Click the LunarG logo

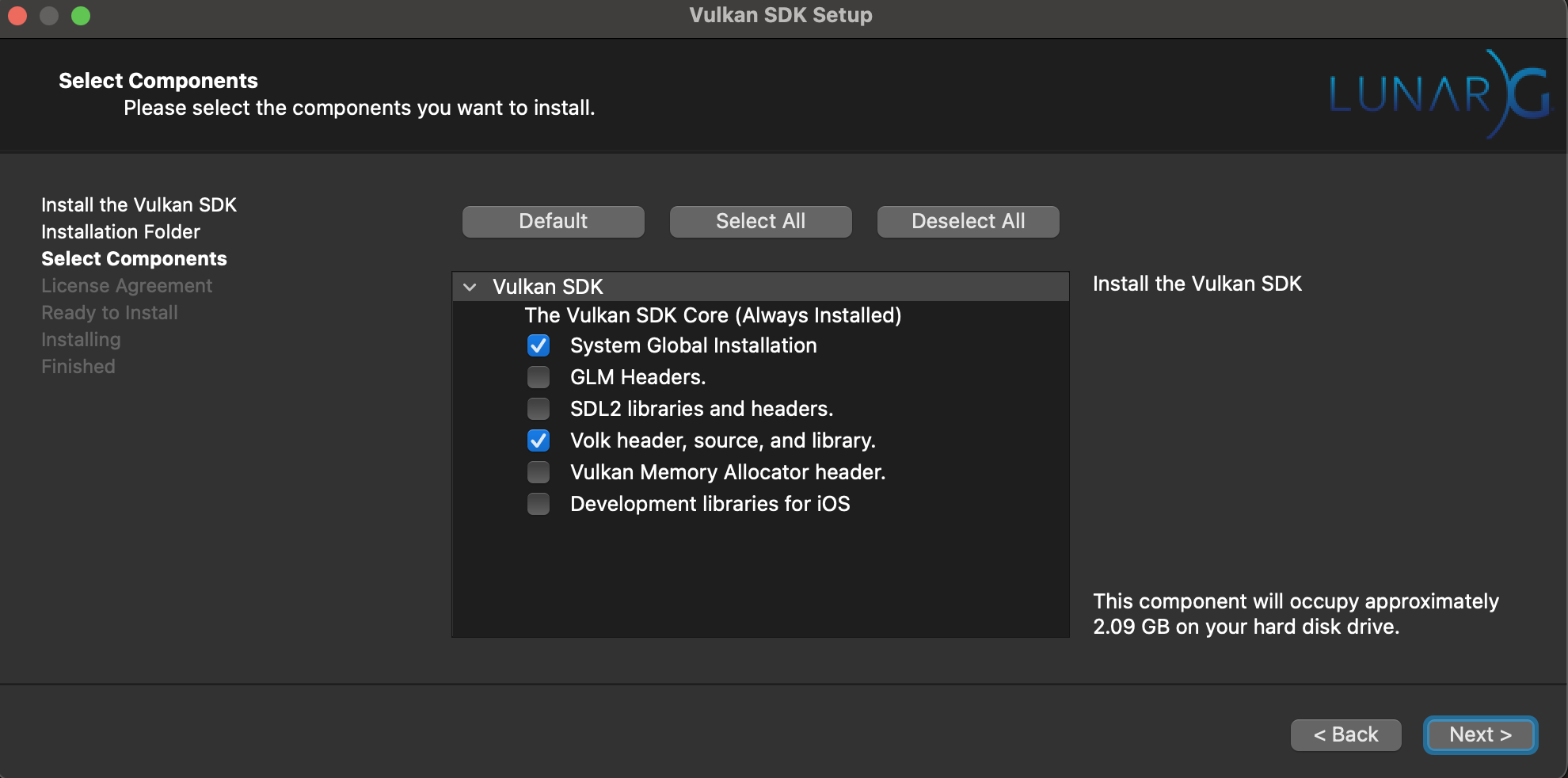pos(1439,94)
